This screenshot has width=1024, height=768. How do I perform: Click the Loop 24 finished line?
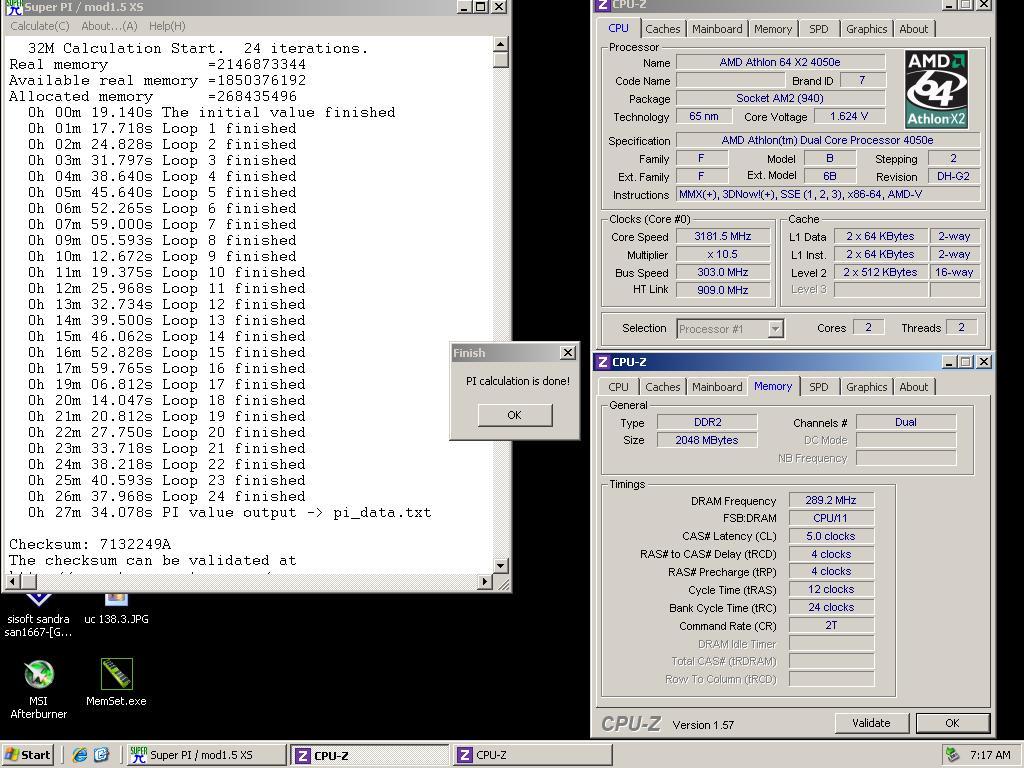(167, 496)
